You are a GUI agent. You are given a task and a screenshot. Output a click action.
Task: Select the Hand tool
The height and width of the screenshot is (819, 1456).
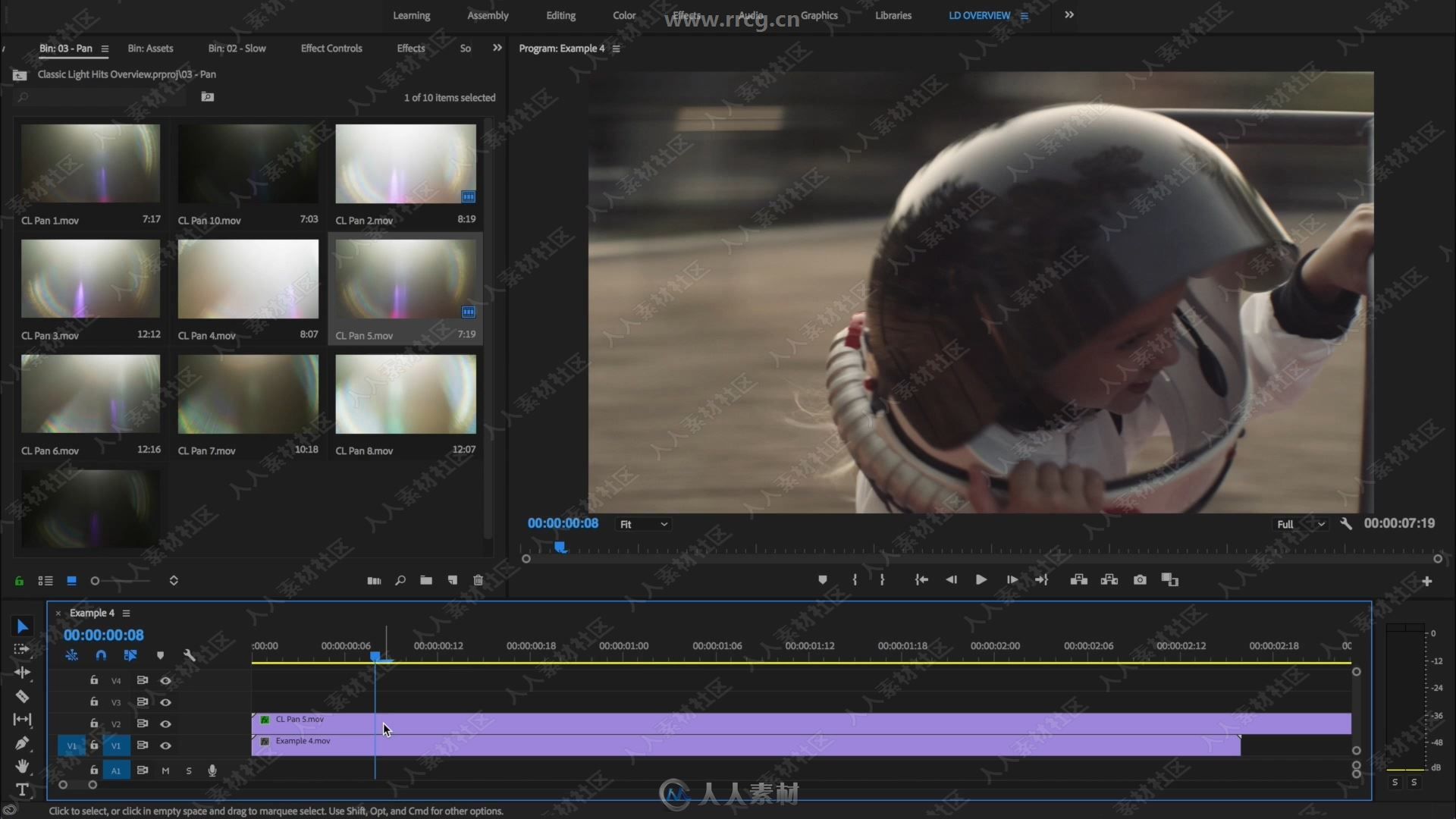tap(22, 766)
